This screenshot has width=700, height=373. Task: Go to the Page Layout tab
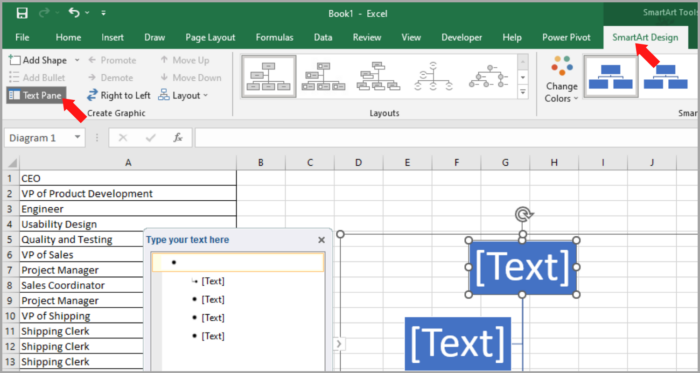[210, 37]
